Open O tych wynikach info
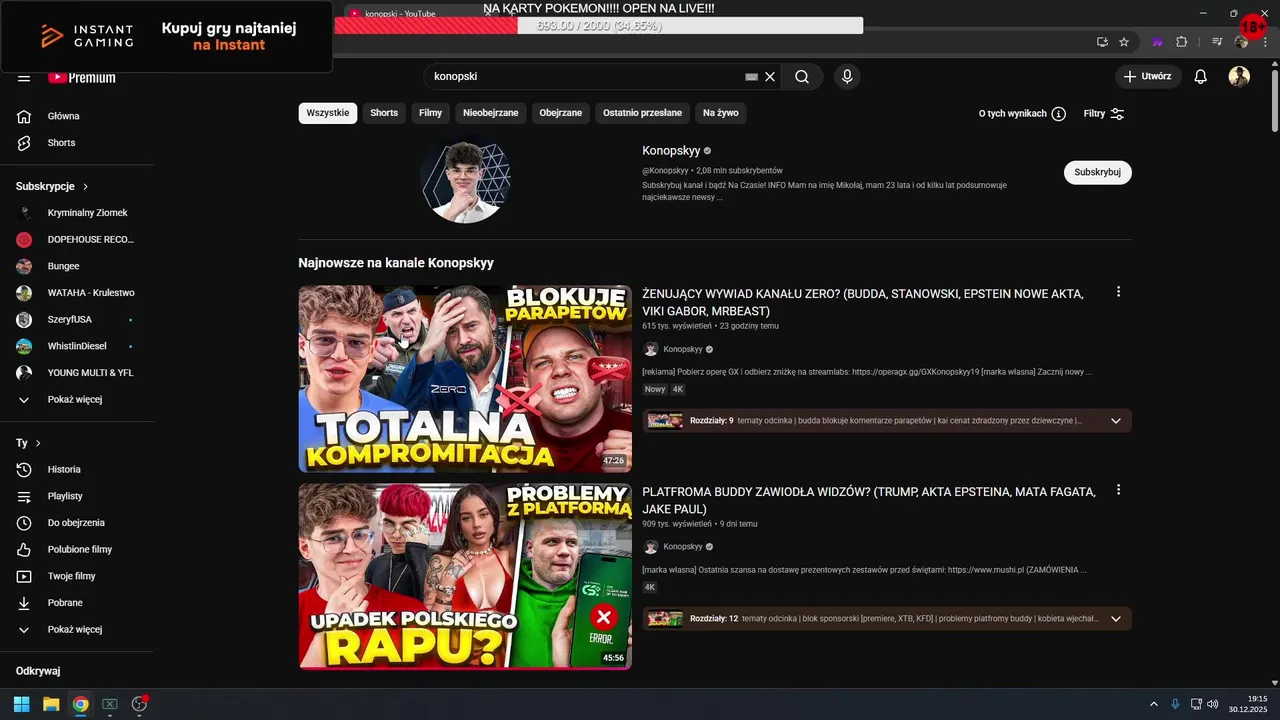The height and width of the screenshot is (720, 1280). [1022, 114]
